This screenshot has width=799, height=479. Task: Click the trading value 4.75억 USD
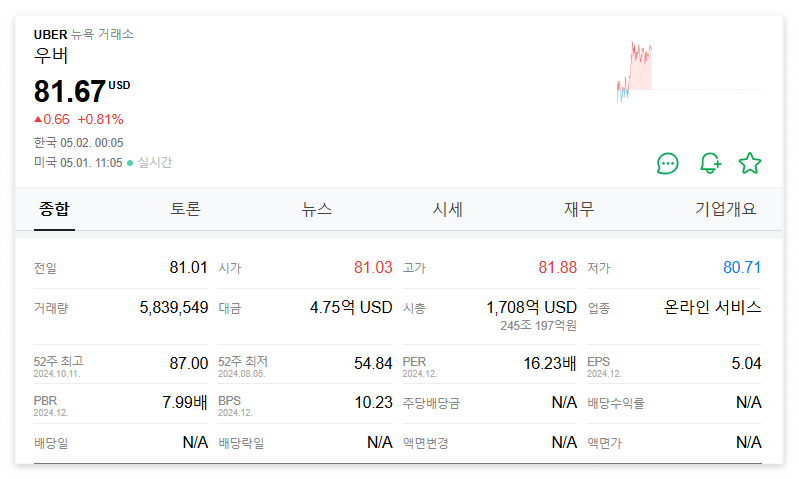pyautogui.click(x=351, y=307)
